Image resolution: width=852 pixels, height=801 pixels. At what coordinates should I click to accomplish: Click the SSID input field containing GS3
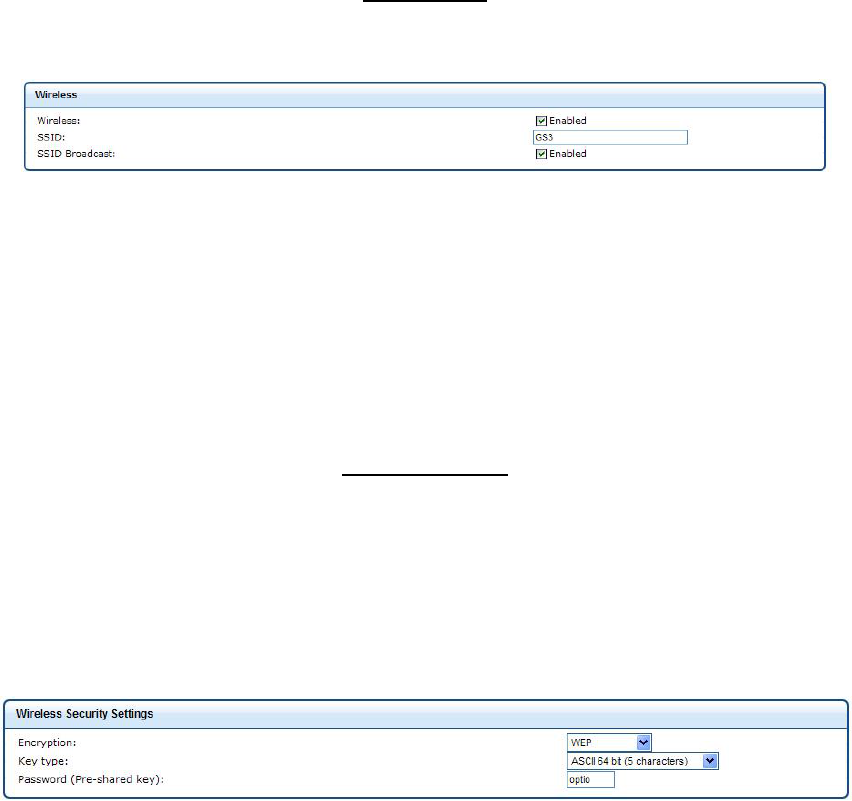click(610, 137)
